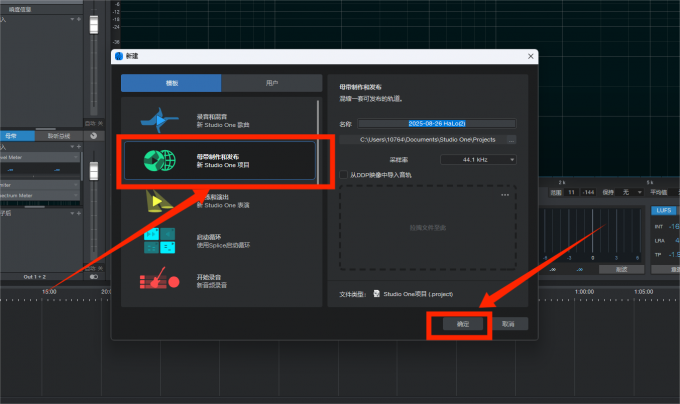Click the Studio One project file type icon
Viewport: 680px width, 404px height.
(x=375, y=294)
